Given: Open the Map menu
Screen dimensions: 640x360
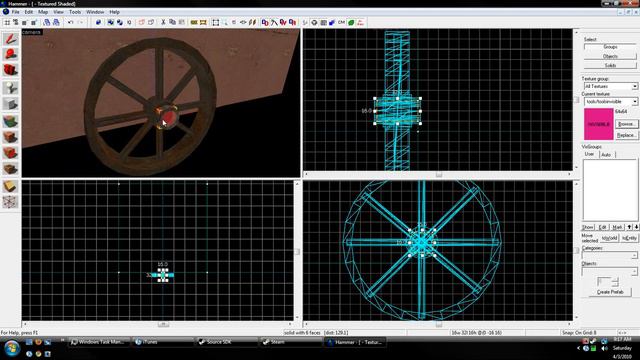Looking at the screenshot, I should coord(43,12).
